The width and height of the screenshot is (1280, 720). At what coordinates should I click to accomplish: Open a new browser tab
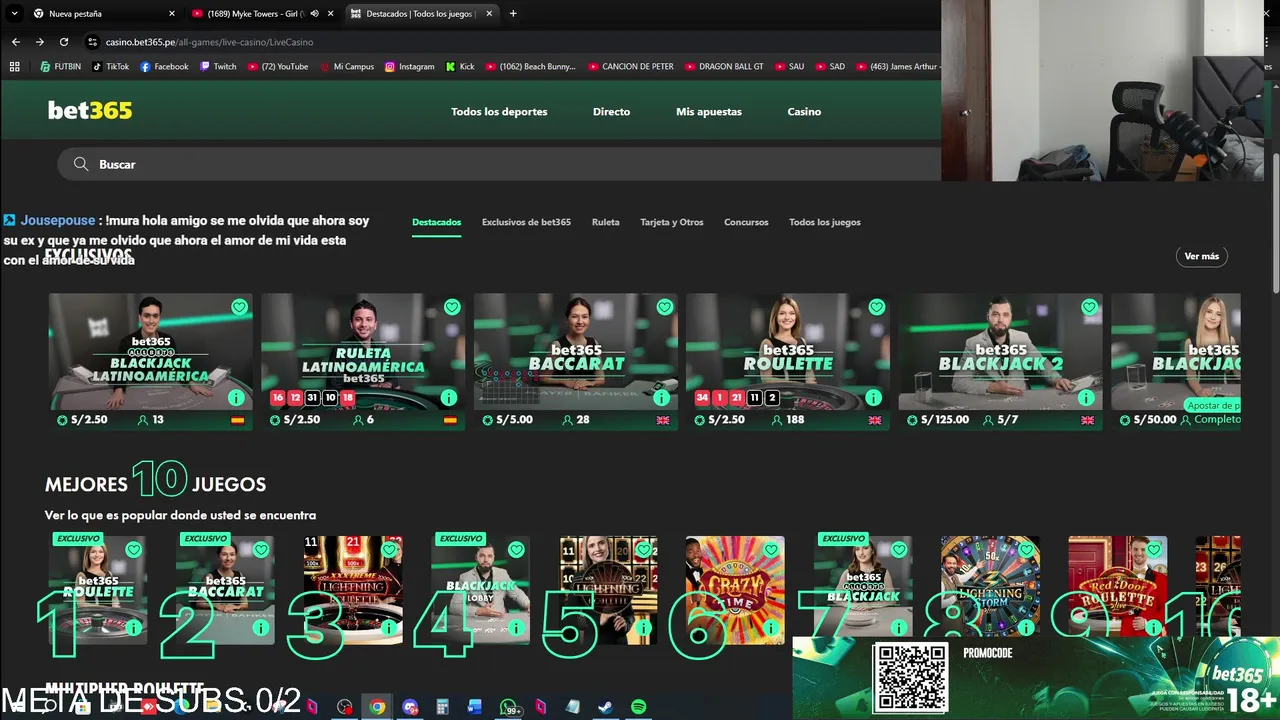click(513, 13)
